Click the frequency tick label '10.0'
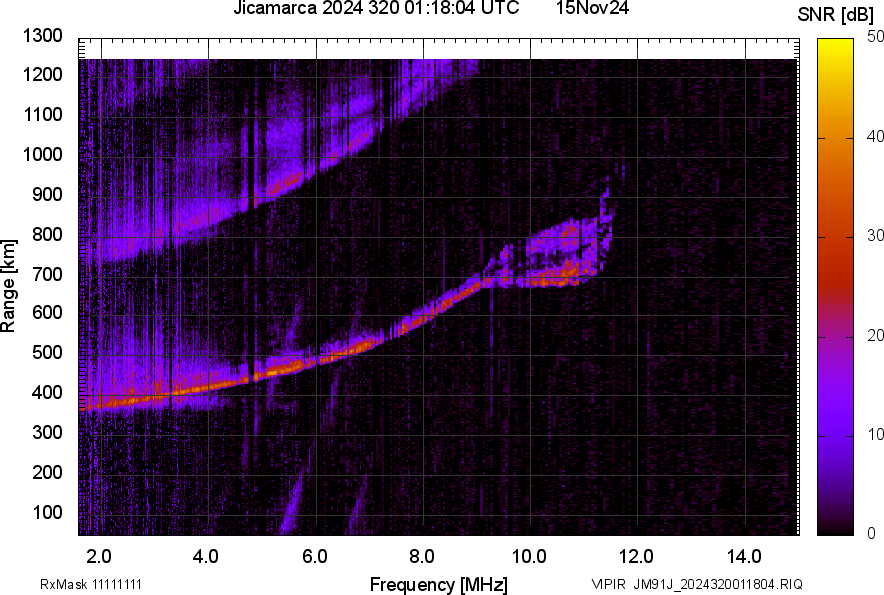884x595 pixels. pos(529,557)
